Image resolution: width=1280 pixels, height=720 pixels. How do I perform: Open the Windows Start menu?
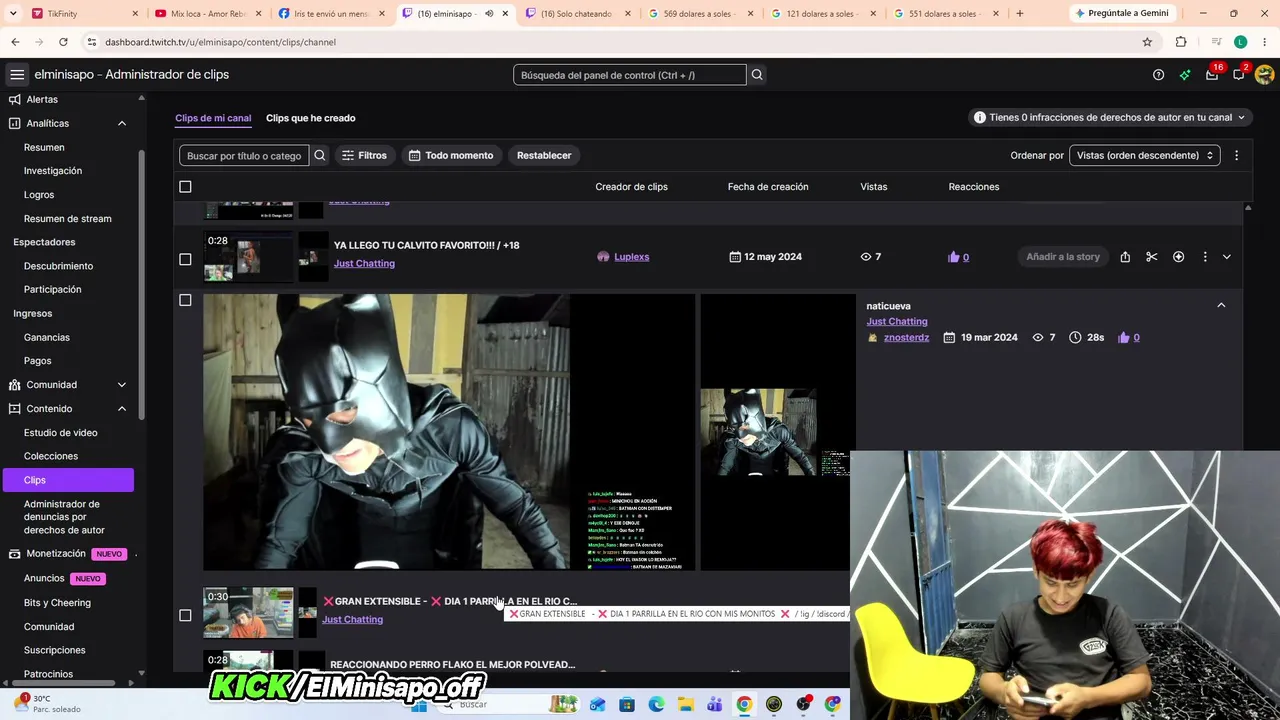coord(420,705)
